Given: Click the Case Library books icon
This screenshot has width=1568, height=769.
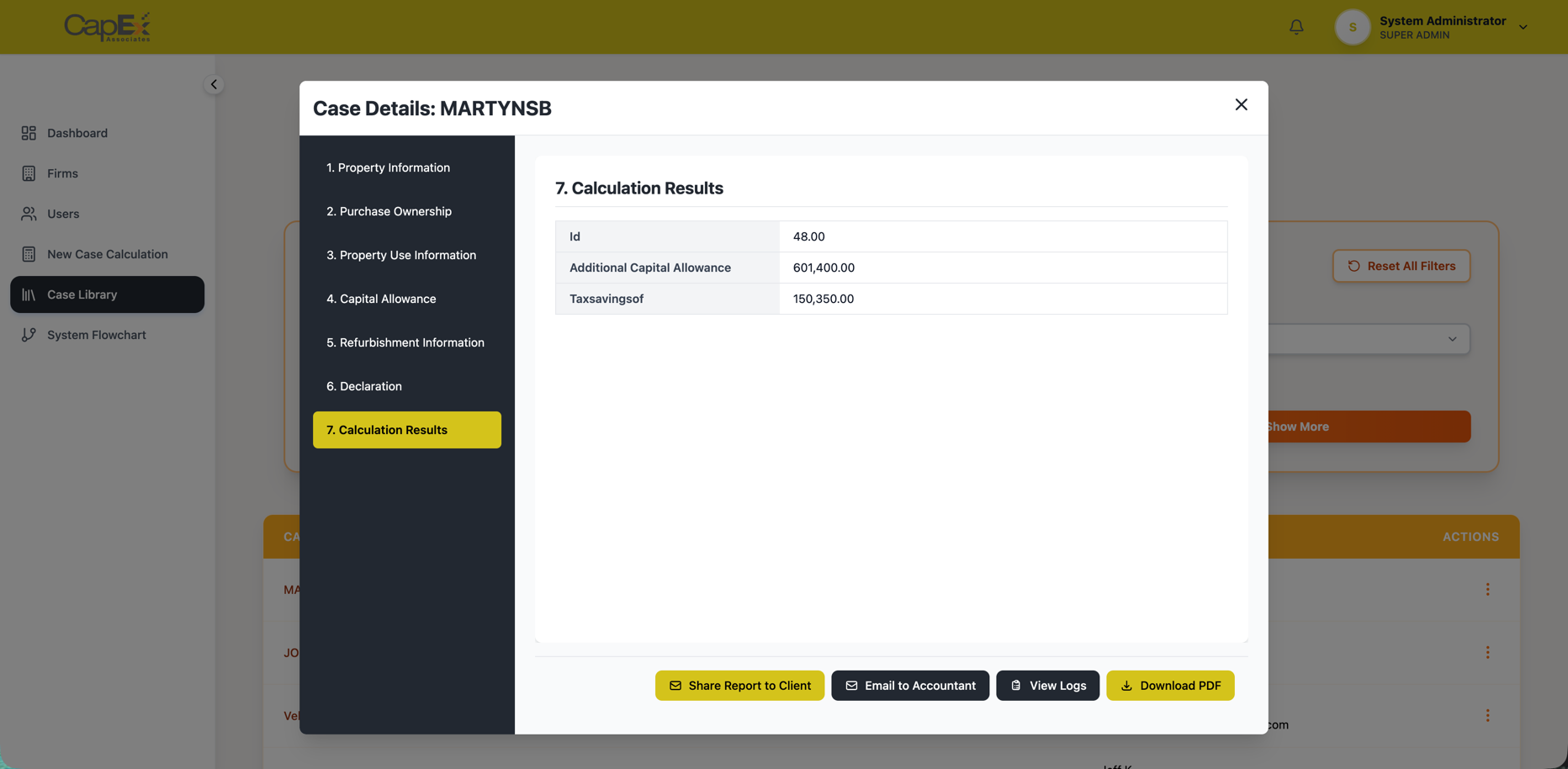Looking at the screenshot, I should [x=29, y=294].
